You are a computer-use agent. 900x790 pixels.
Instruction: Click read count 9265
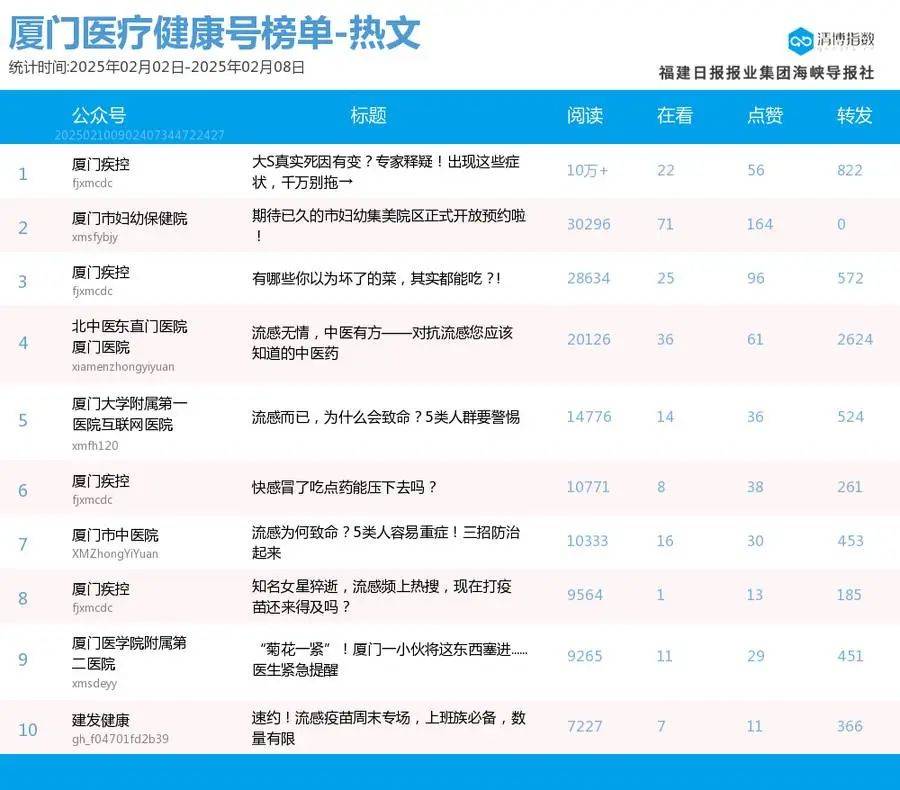(585, 656)
